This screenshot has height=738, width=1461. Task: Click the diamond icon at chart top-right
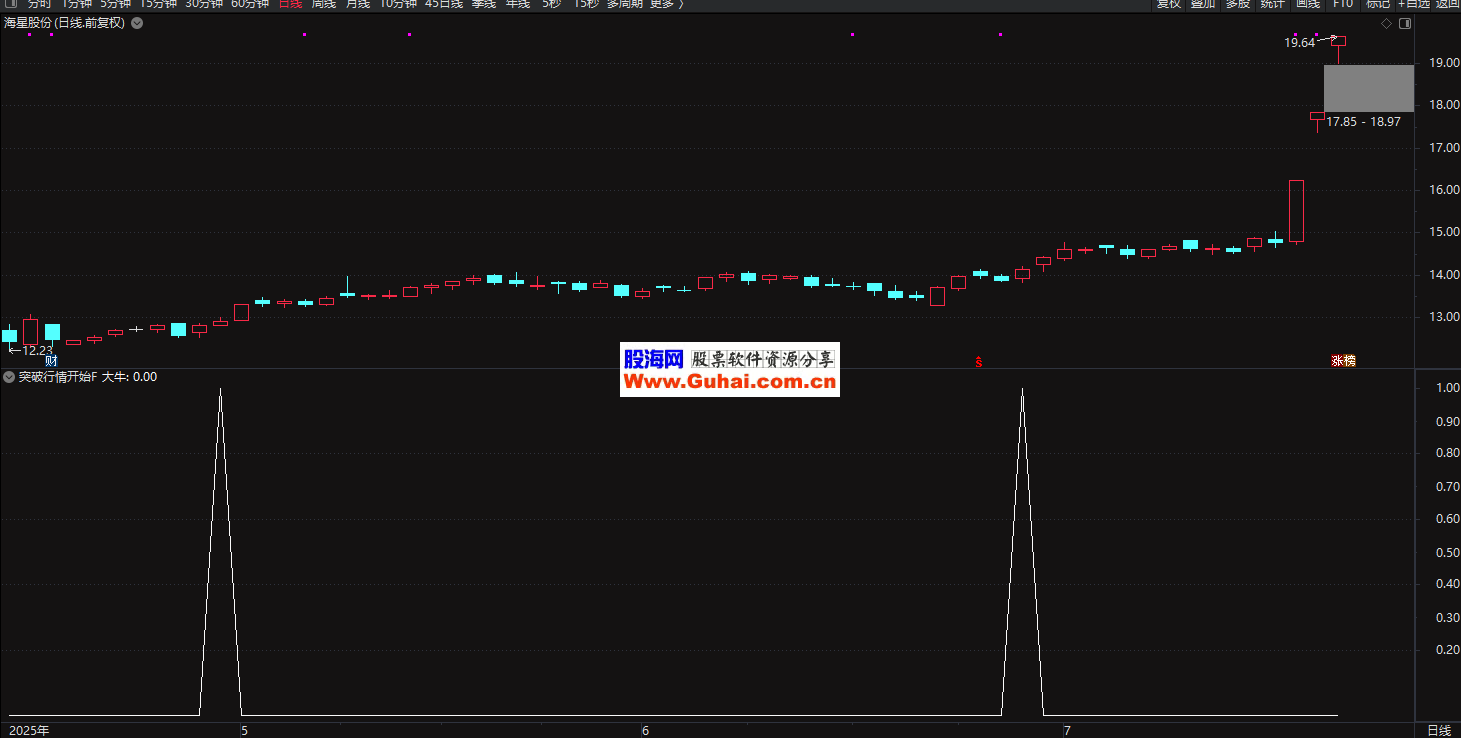pos(1386,23)
